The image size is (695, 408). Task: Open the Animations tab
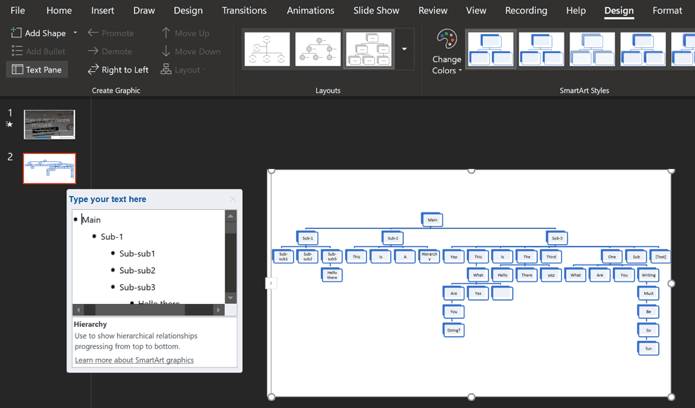pos(310,10)
